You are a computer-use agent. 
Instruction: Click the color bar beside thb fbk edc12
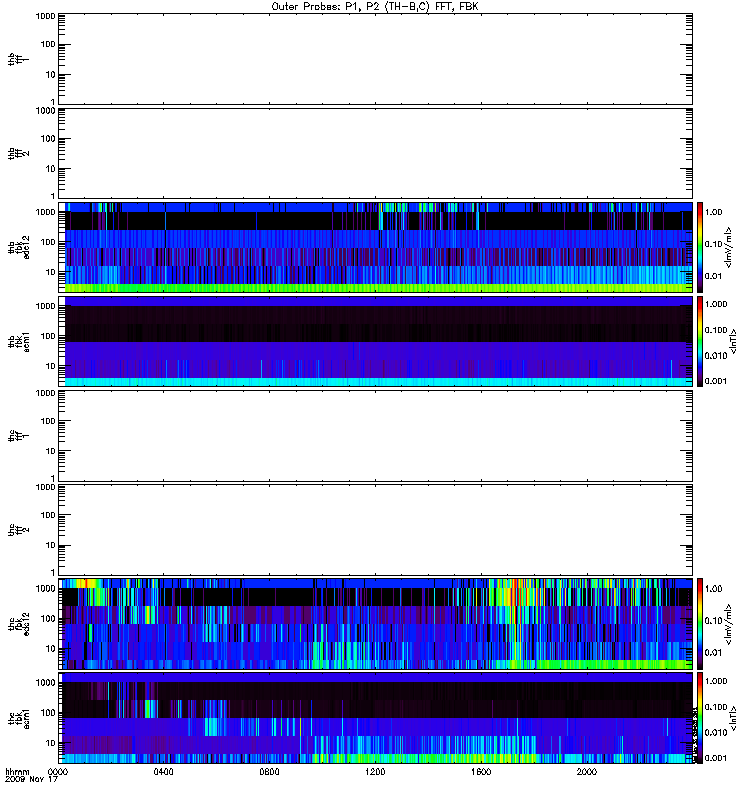point(700,247)
